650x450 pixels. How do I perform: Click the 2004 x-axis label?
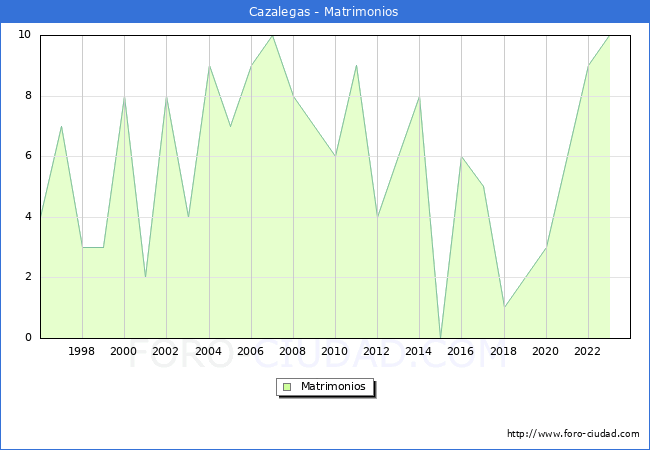coord(208,352)
